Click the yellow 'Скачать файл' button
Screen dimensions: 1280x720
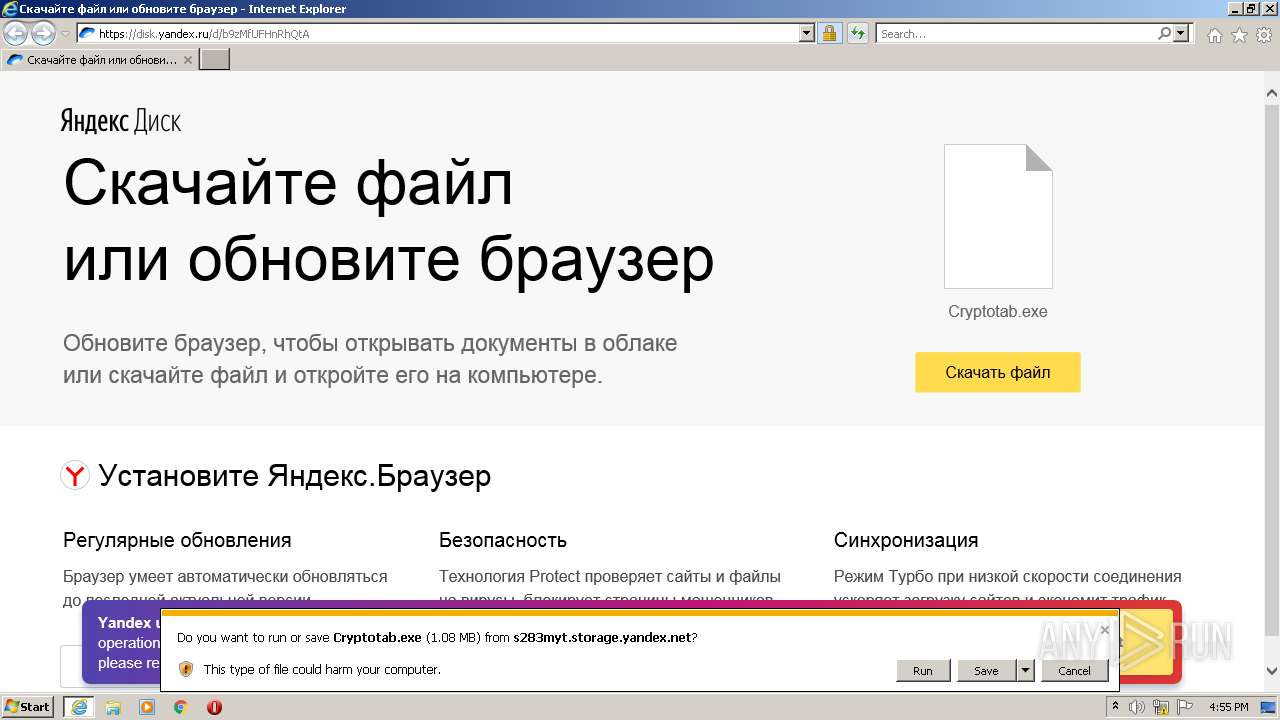click(998, 372)
